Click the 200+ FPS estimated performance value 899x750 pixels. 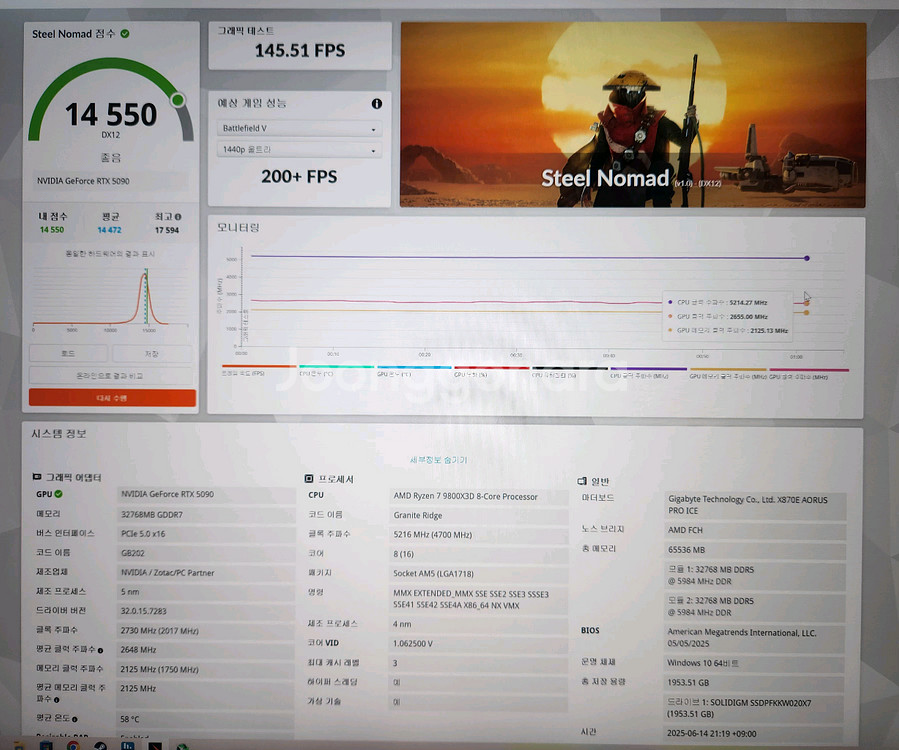tap(299, 177)
